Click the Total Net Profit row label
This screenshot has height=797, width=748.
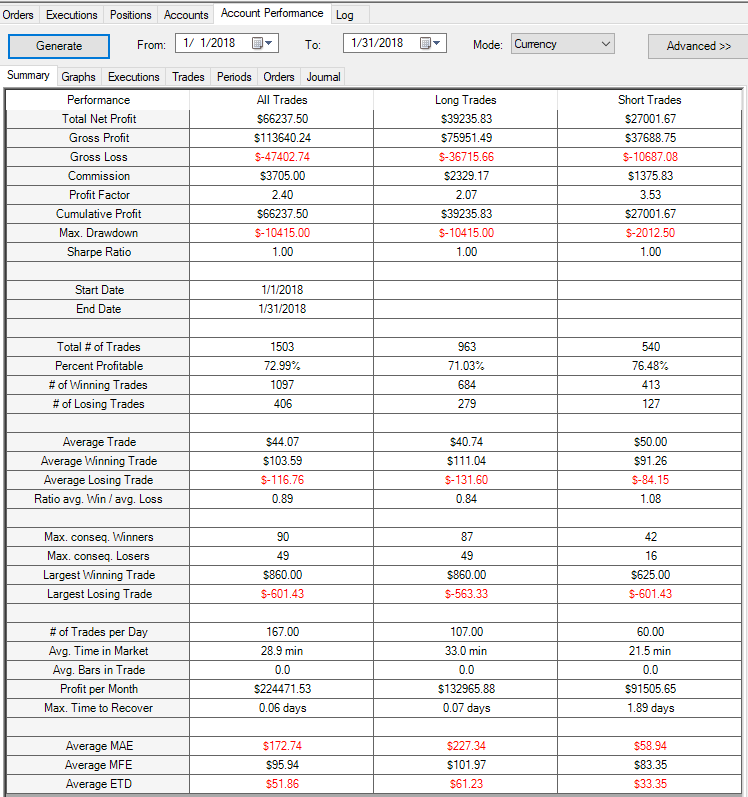coord(99,119)
